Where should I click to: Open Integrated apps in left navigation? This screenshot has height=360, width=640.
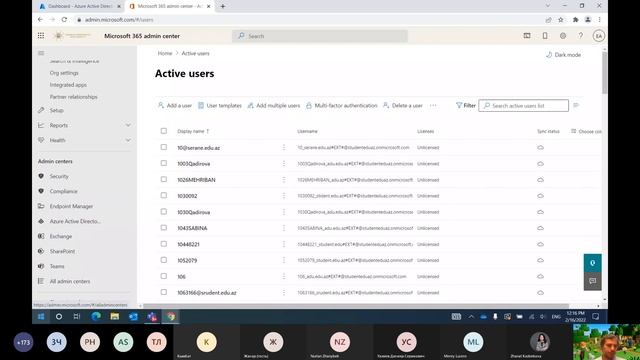pos(68,85)
